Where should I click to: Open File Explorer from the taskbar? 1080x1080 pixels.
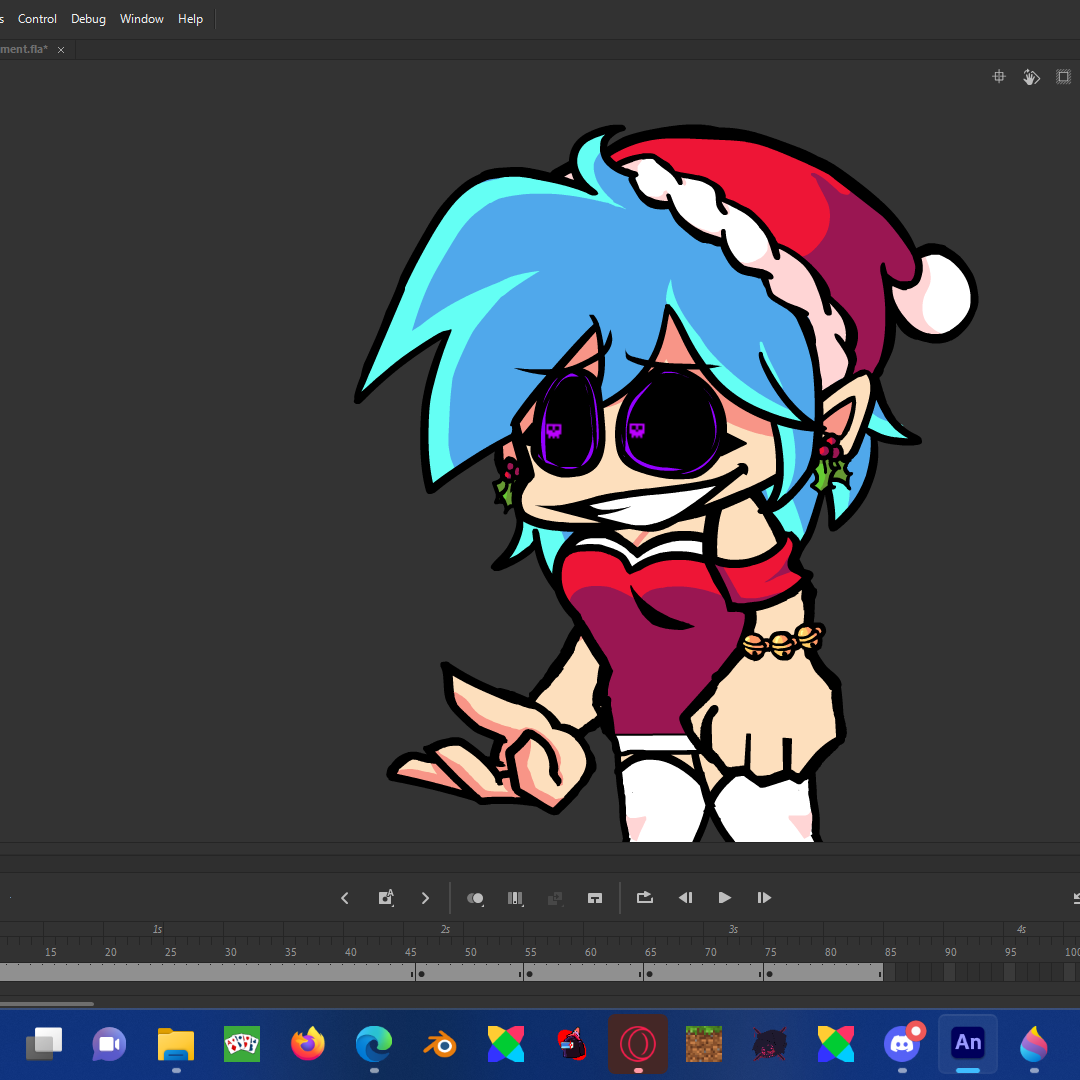point(176,1044)
